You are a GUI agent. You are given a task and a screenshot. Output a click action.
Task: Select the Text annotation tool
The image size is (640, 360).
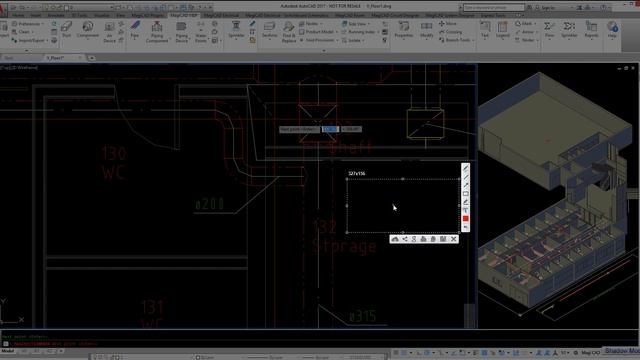coord(485,29)
